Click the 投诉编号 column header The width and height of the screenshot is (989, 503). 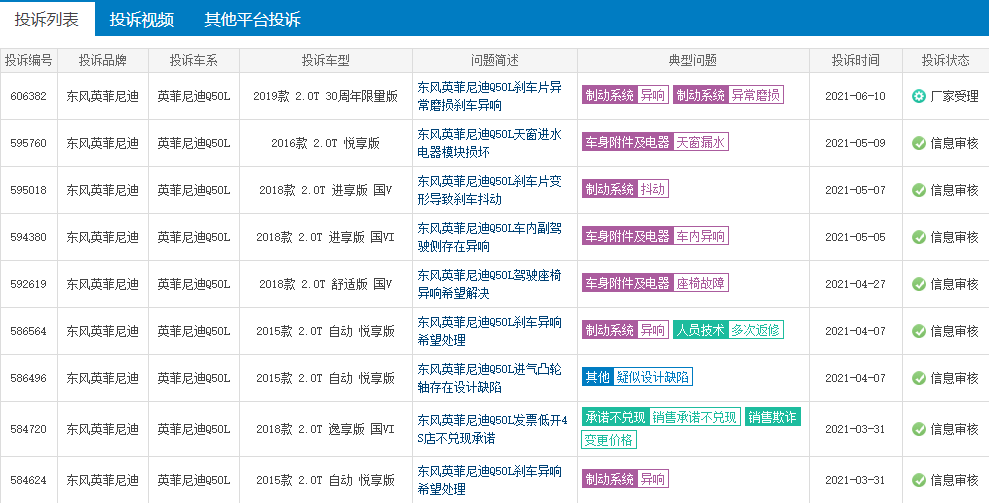point(28,61)
